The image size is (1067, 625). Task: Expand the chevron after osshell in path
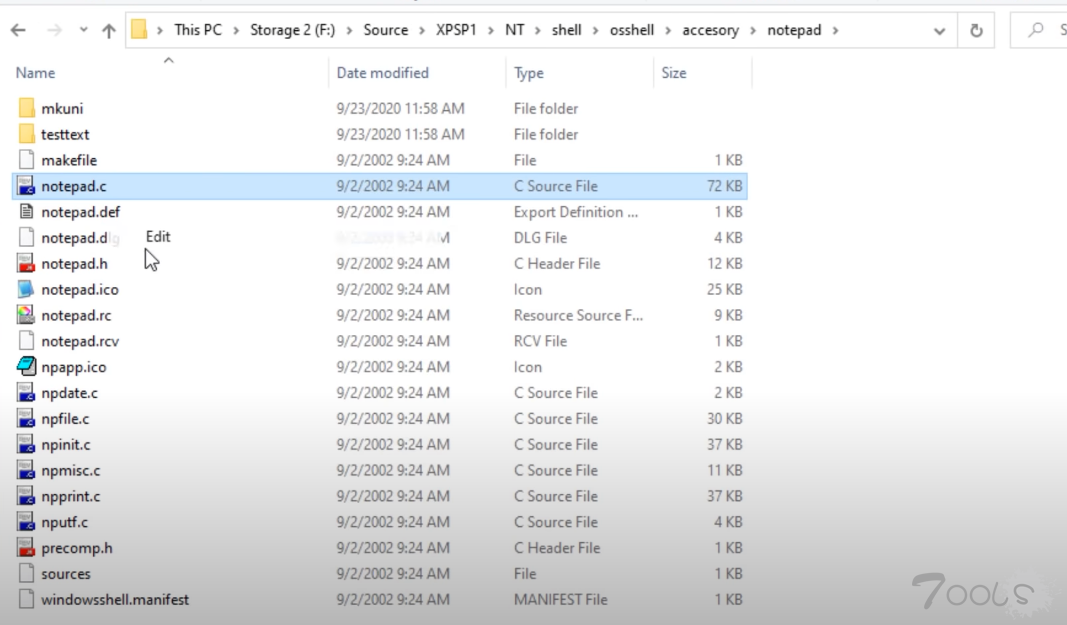[x=669, y=30]
